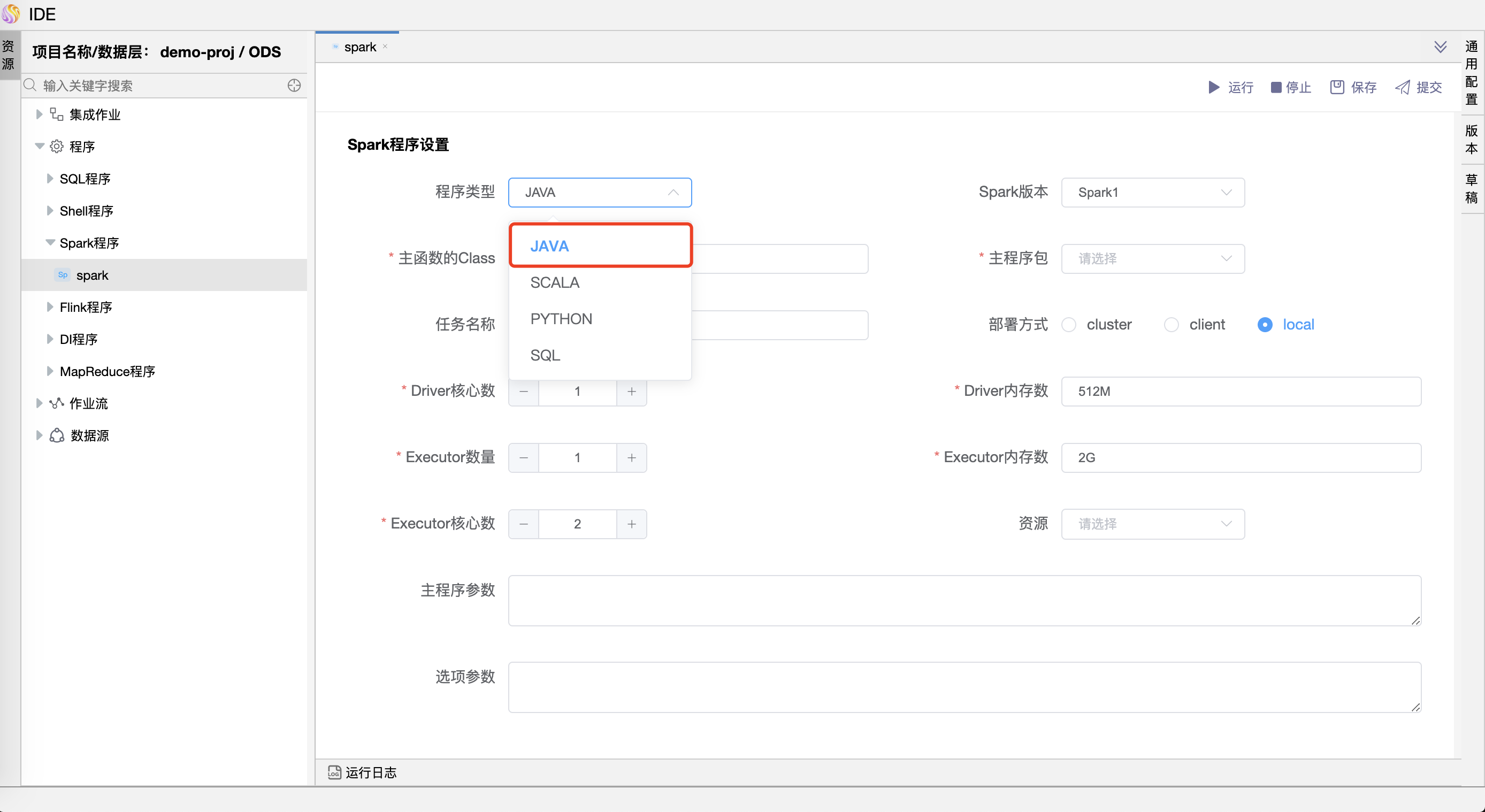Open the run log icon at bottom

pos(334,772)
